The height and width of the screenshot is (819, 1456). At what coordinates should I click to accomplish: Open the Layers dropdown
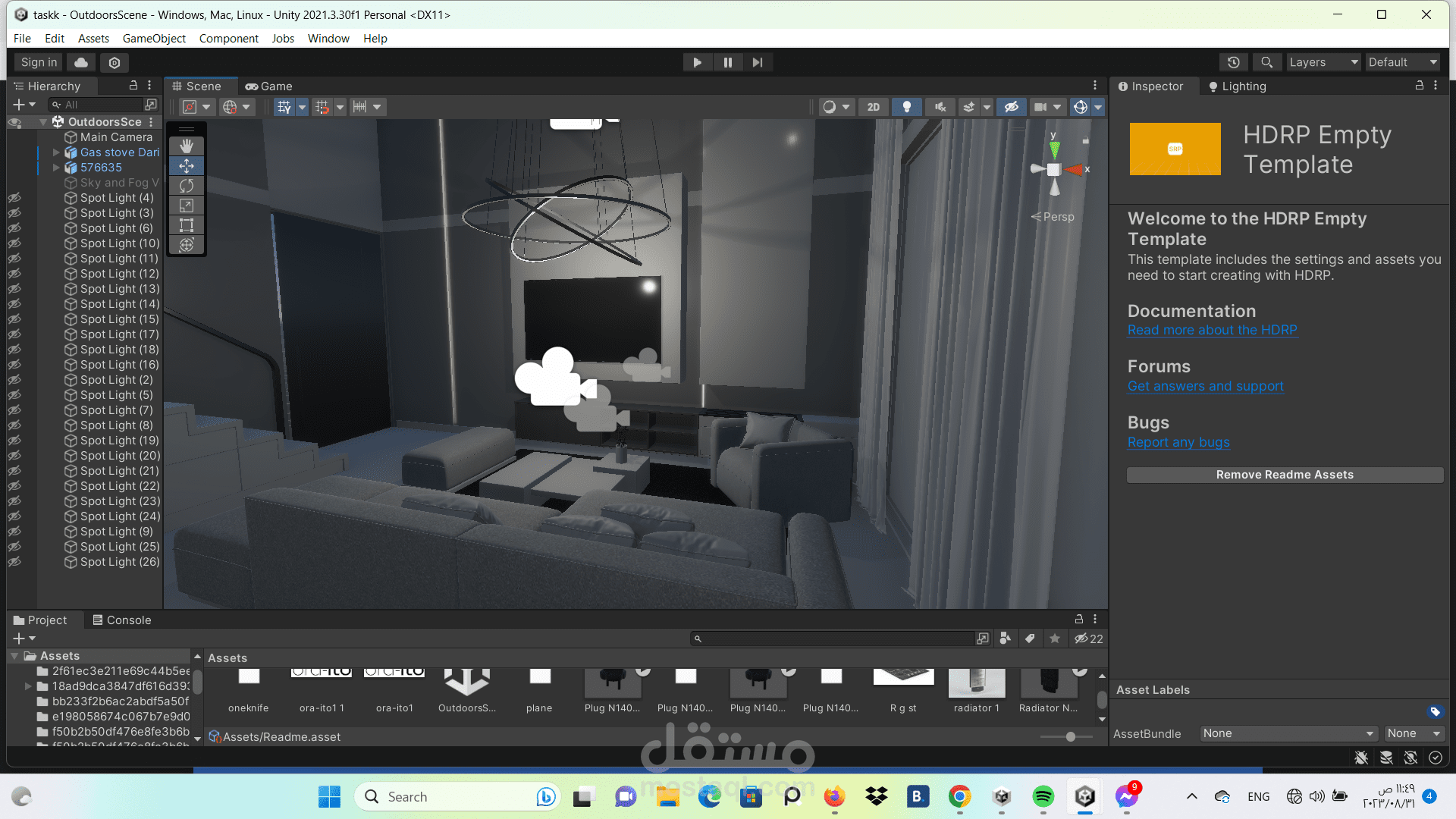[x=1323, y=62]
